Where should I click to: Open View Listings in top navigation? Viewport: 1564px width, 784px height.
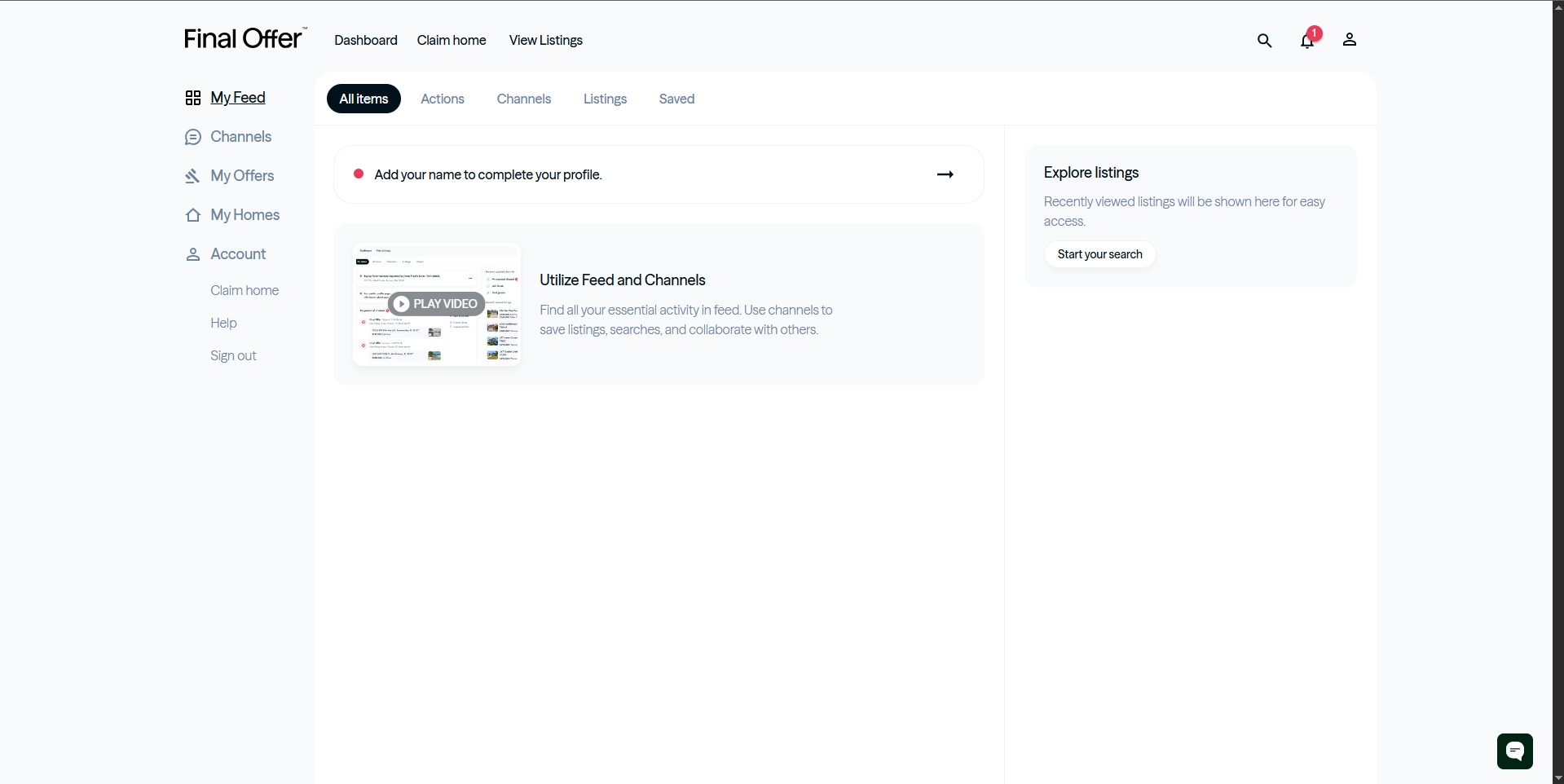pos(546,40)
